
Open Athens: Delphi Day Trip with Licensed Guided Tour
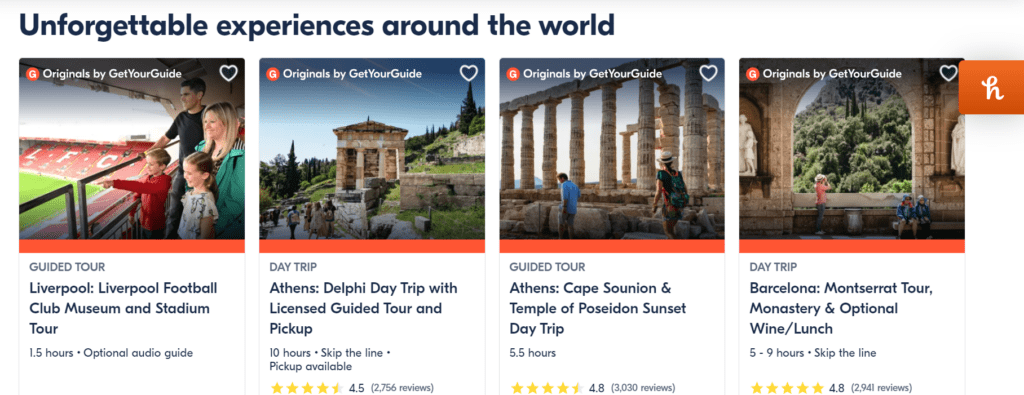click(x=364, y=308)
